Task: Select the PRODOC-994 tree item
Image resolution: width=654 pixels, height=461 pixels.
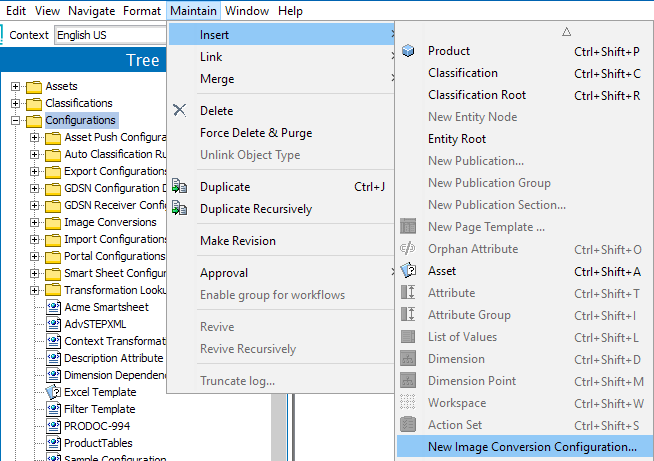Action: coord(98,426)
